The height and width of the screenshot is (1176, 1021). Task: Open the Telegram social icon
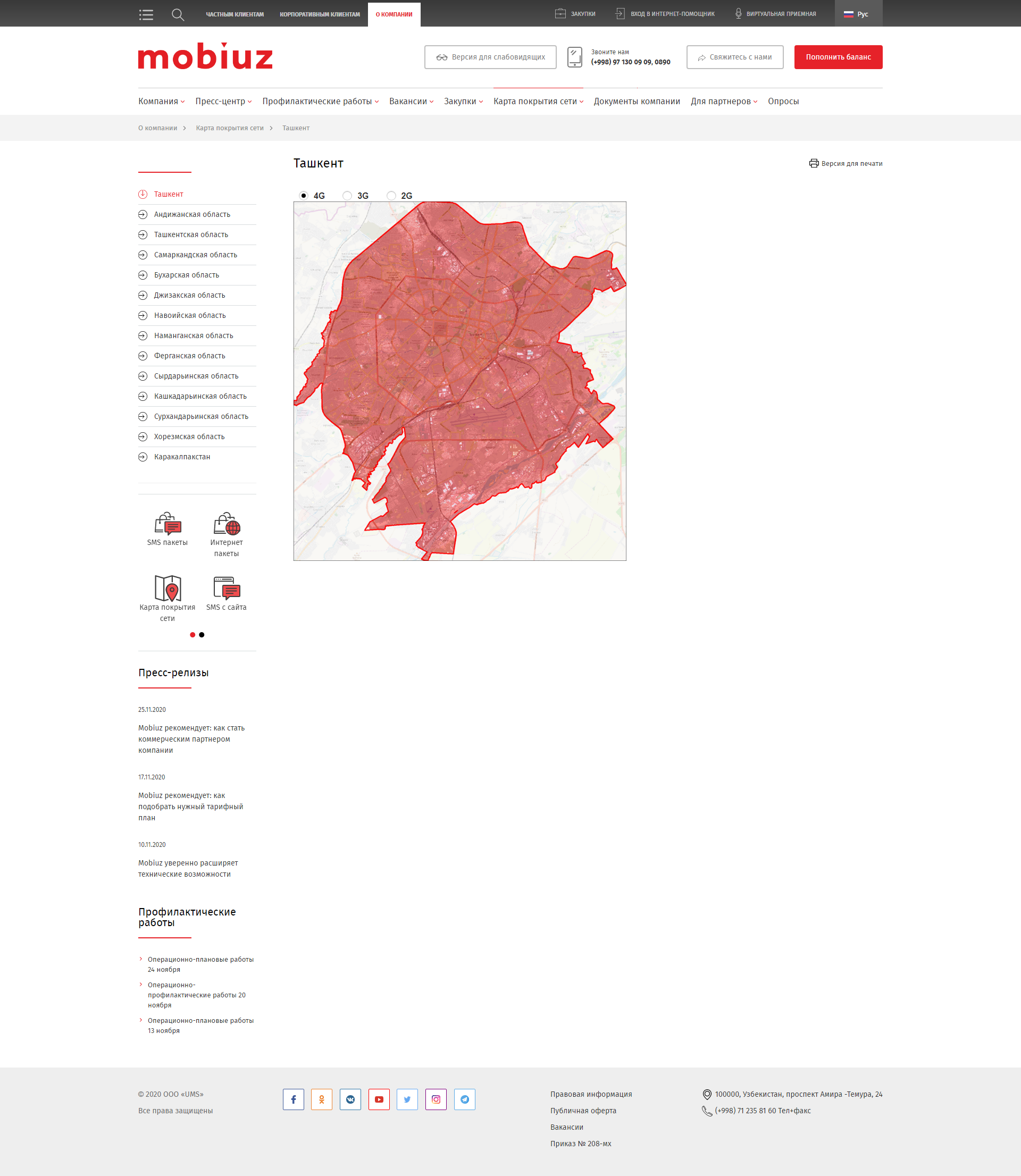coord(464,1099)
